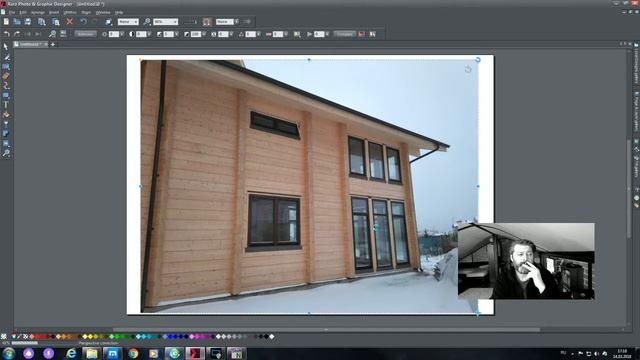Open Internet Explorer from the taskbar
Screen dimensions: 640x360
coord(71,353)
